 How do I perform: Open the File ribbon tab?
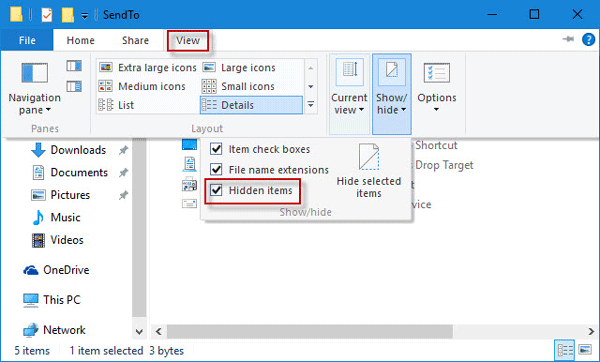27,40
